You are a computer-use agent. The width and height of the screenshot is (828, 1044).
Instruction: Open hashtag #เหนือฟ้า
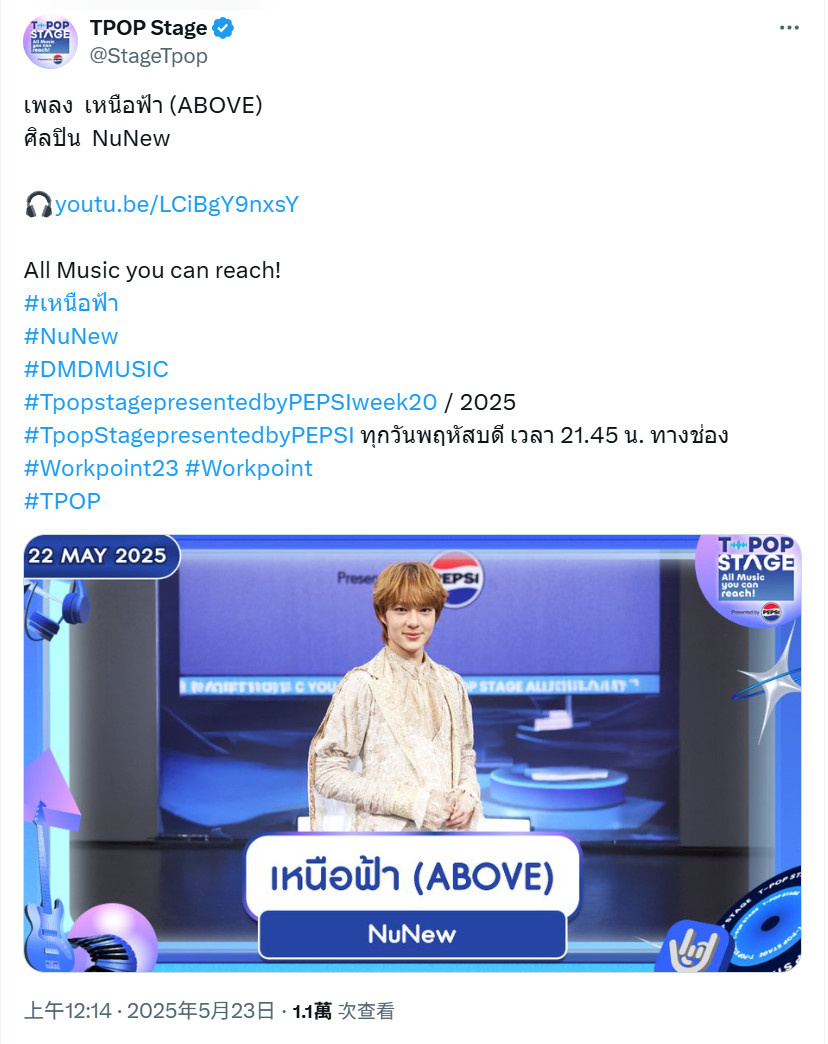71,304
